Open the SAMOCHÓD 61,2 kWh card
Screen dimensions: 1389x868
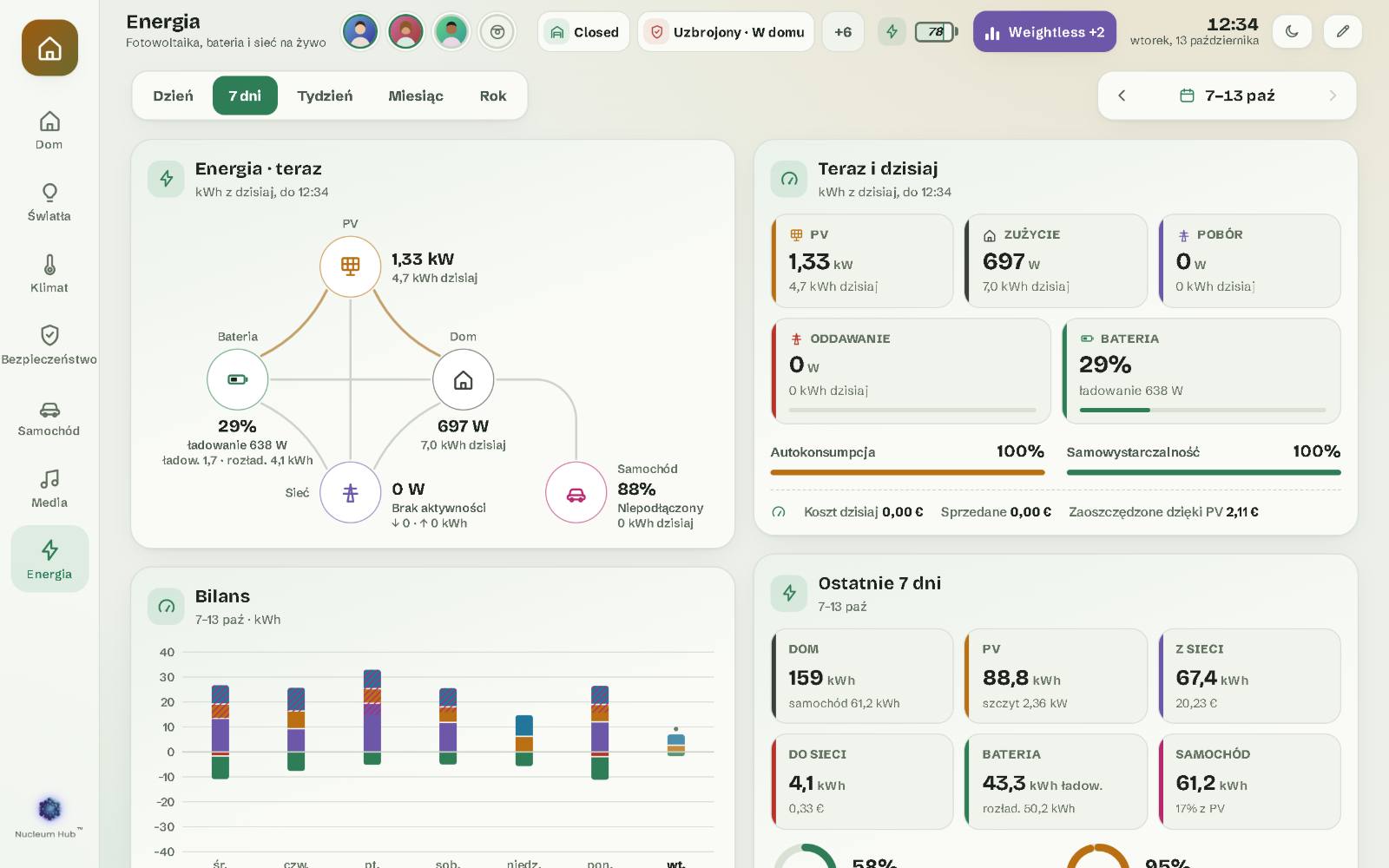[1250, 781]
